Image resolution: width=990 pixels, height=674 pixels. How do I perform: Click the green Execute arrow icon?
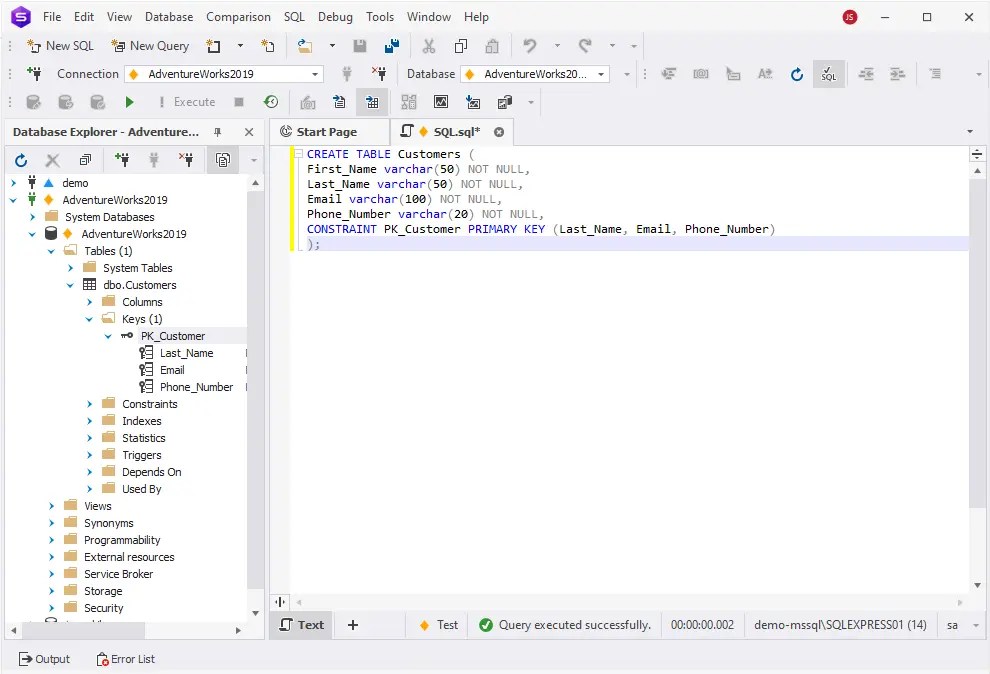click(128, 101)
